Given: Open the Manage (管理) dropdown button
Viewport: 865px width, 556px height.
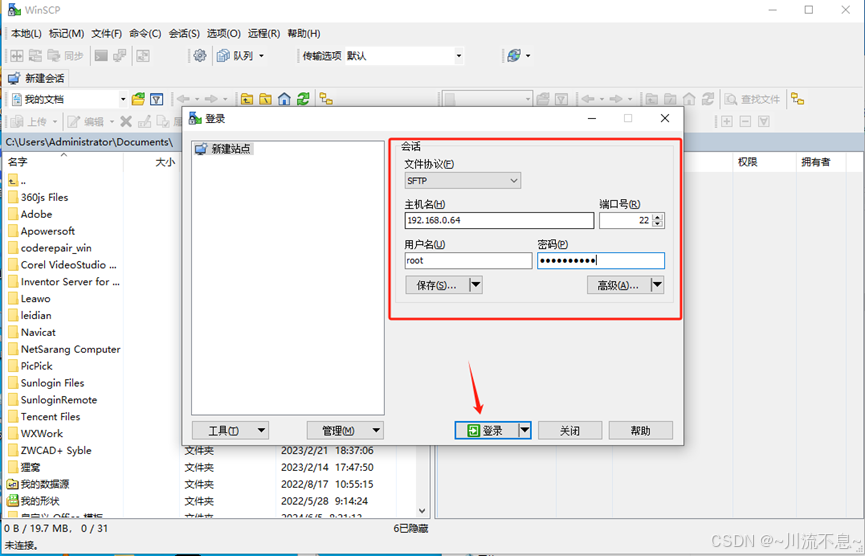Looking at the screenshot, I should click(345, 430).
